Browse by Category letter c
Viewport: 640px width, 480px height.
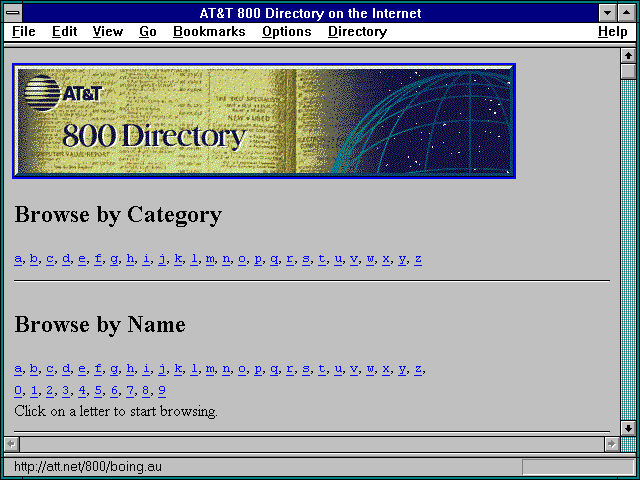point(50,259)
